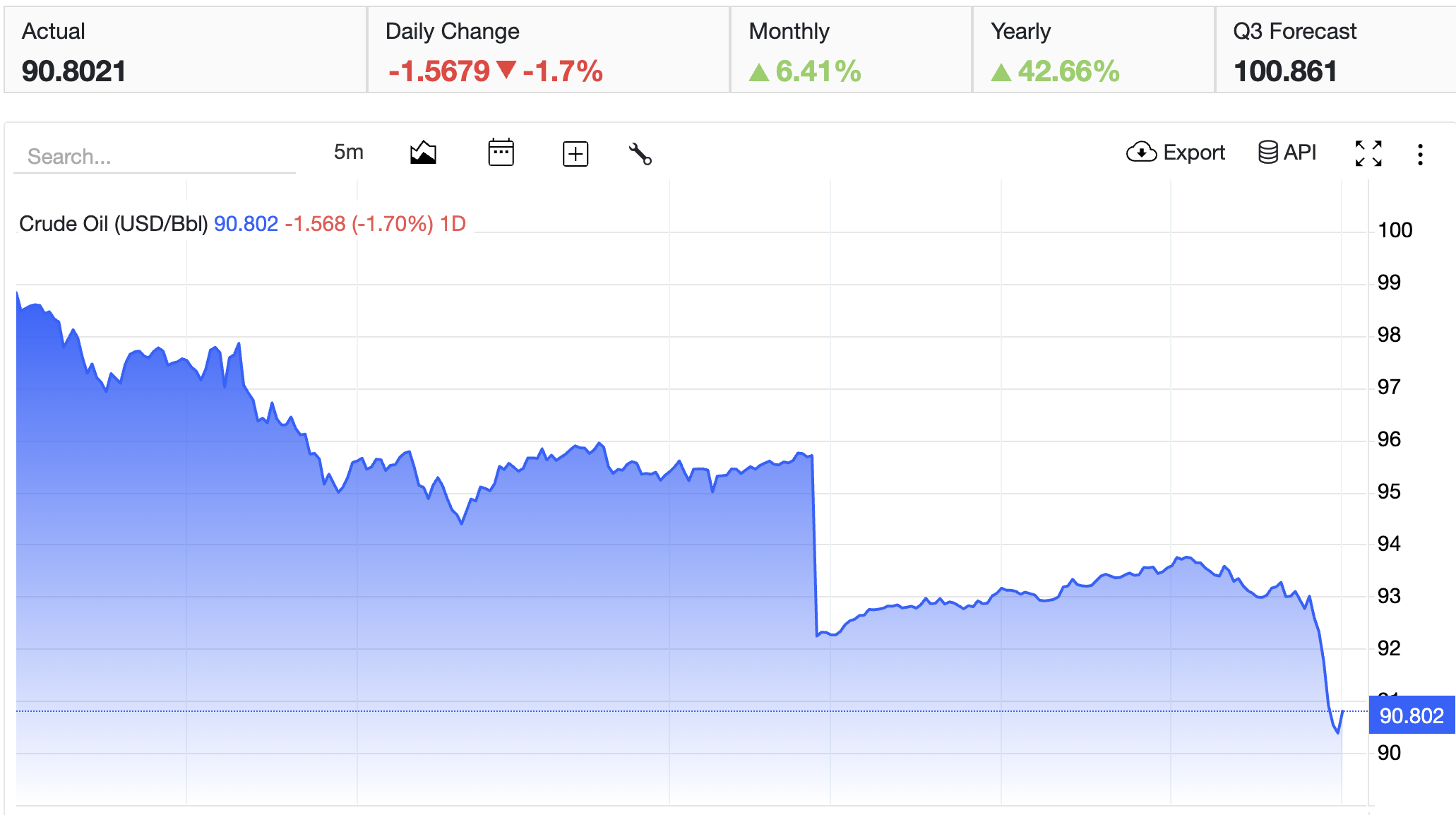
Task: Open the API database button
Action: tap(1287, 152)
